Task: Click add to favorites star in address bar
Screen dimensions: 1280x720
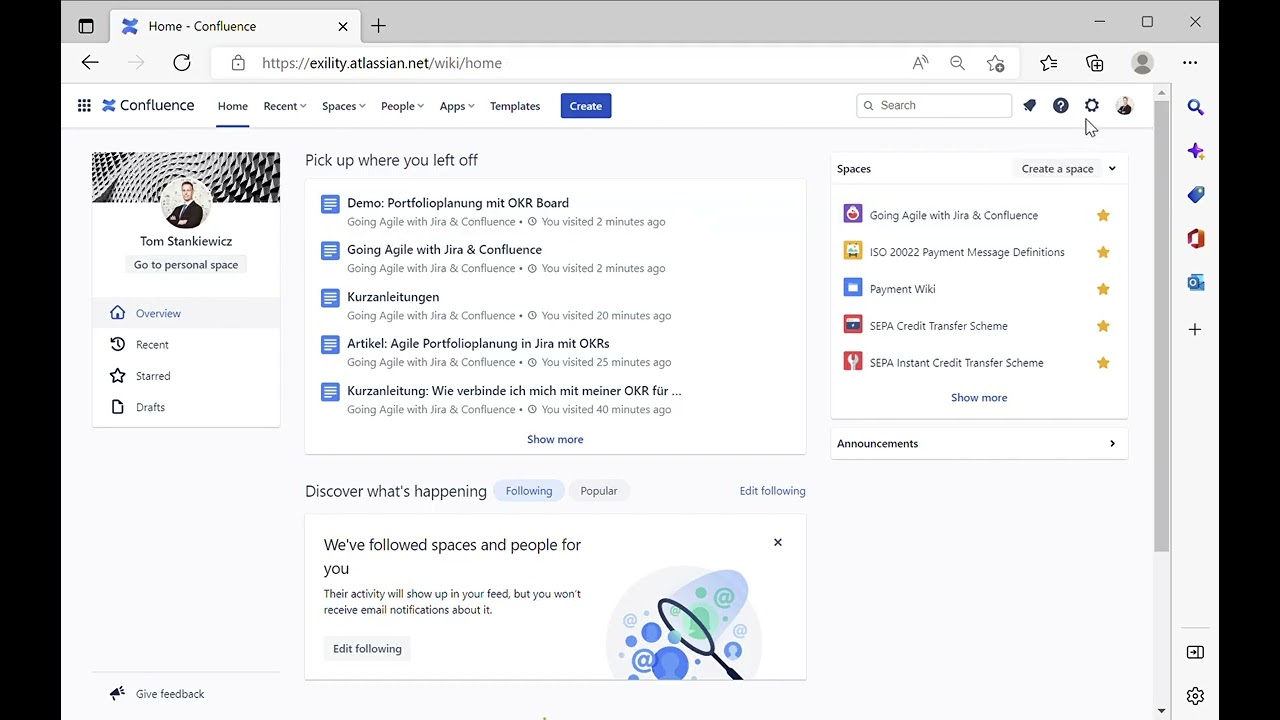Action: tap(996, 63)
